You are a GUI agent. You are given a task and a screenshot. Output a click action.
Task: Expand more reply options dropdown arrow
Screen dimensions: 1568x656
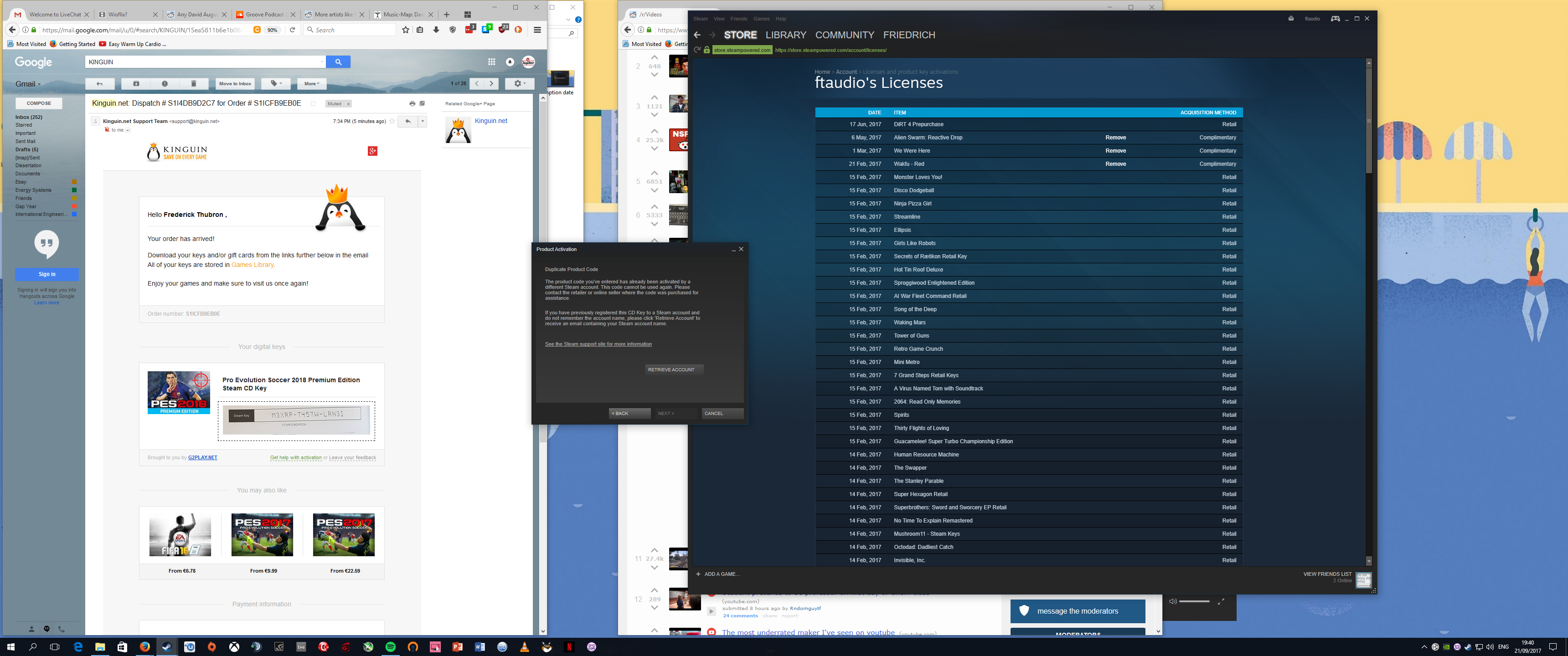click(423, 121)
